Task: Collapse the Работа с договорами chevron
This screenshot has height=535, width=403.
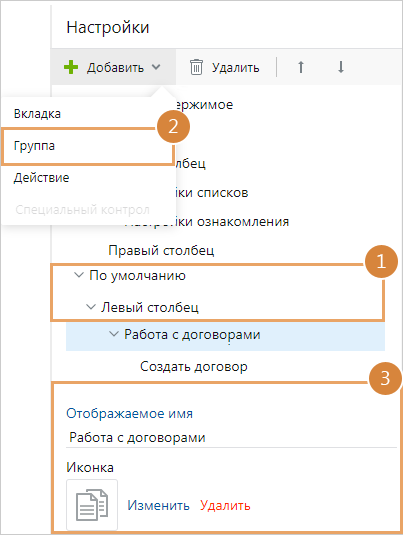Action: pos(114,334)
